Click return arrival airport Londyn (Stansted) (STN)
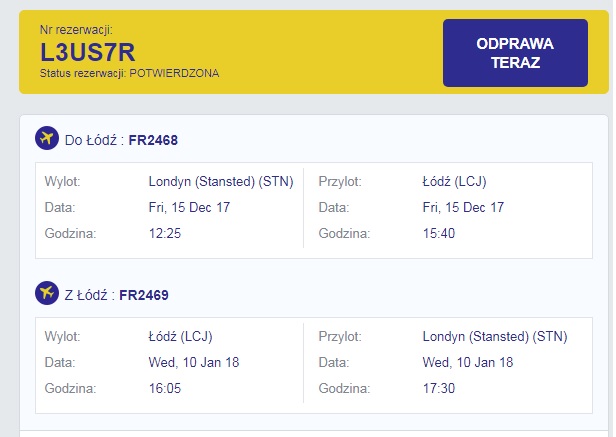Screen dimensions: 616x437 tap(495, 336)
